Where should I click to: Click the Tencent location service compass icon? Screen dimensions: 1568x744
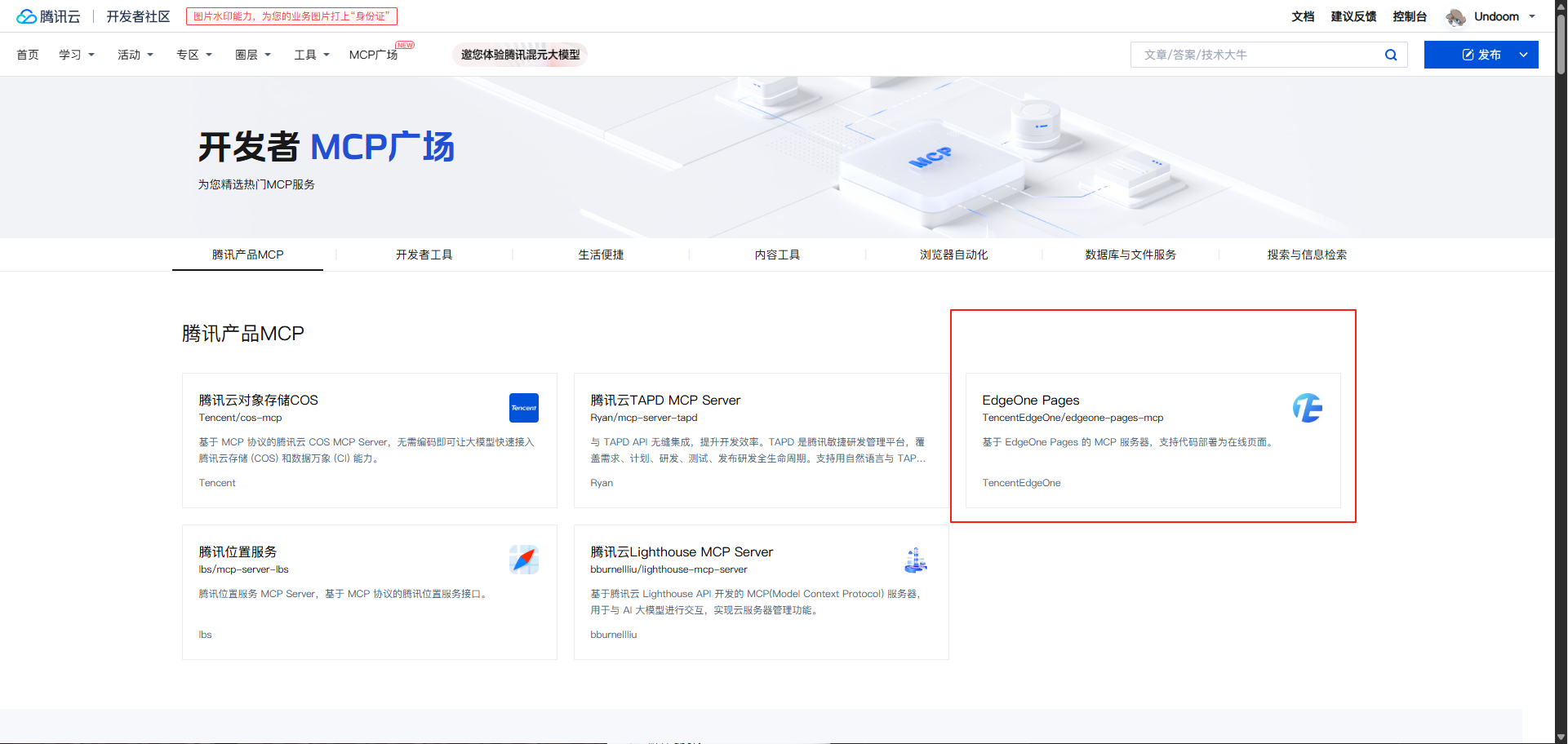pyautogui.click(x=524, y=560)
